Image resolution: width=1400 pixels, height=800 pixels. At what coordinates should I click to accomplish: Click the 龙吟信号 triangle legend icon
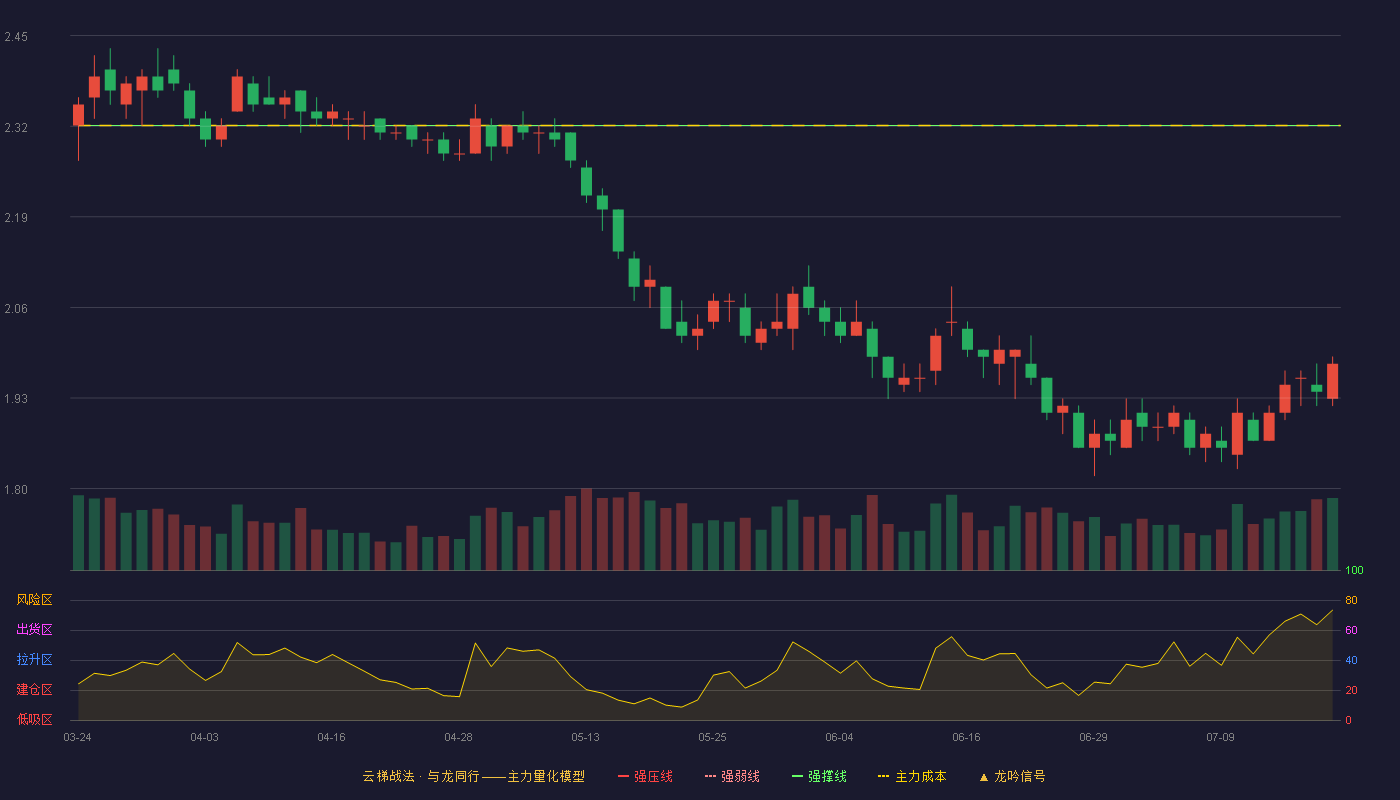(x=983, y=776)
